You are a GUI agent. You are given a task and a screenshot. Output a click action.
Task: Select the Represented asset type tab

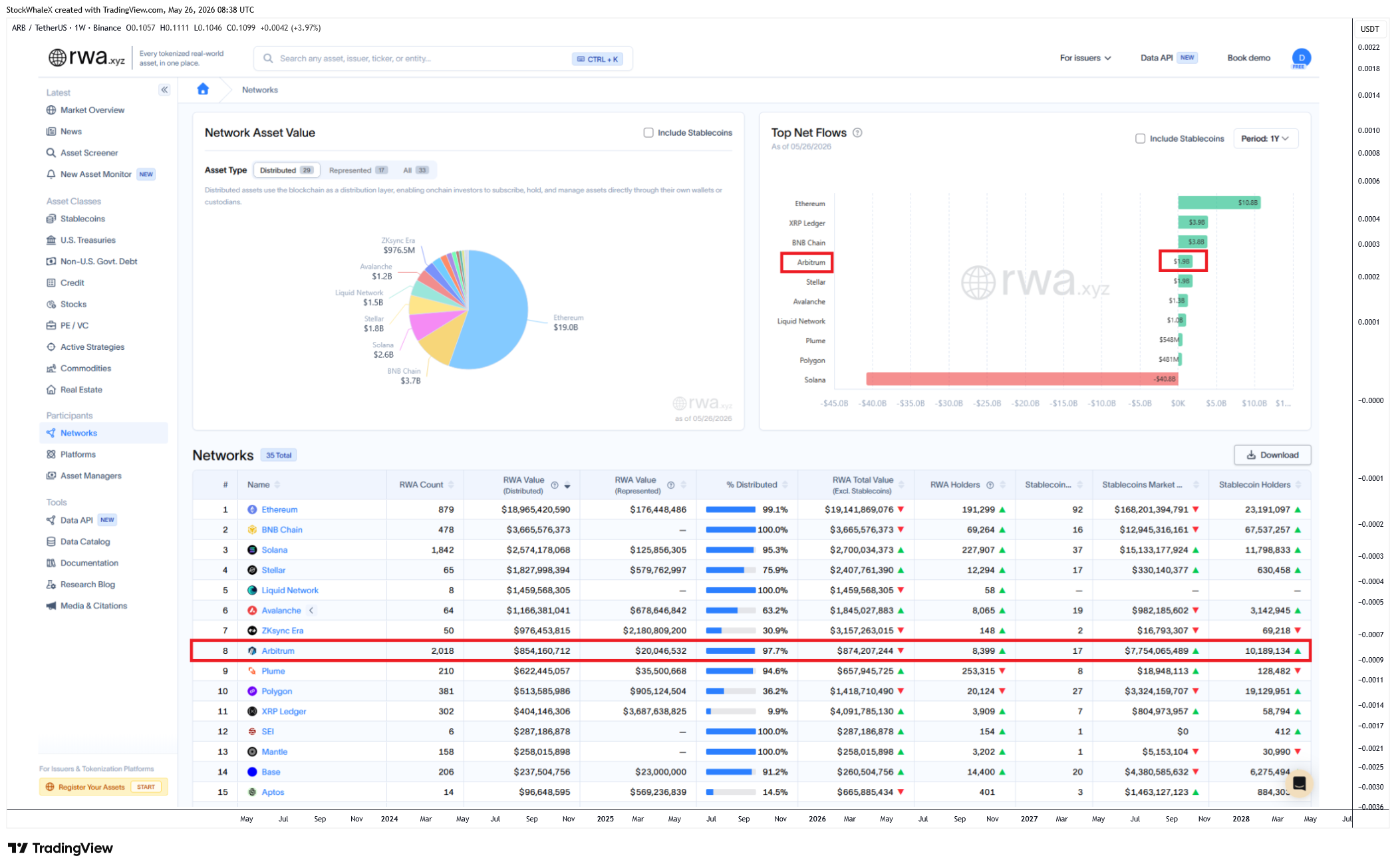click(x=358, y=170)
